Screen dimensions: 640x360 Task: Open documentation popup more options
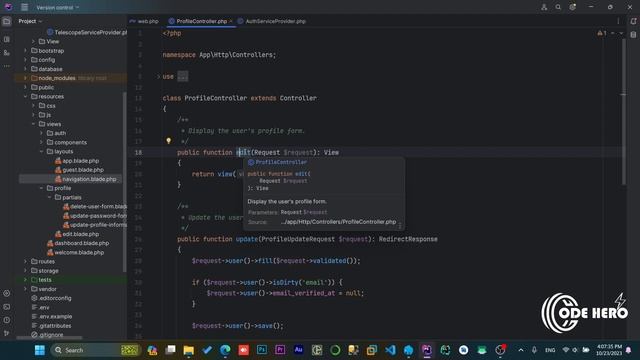(400, 225)
